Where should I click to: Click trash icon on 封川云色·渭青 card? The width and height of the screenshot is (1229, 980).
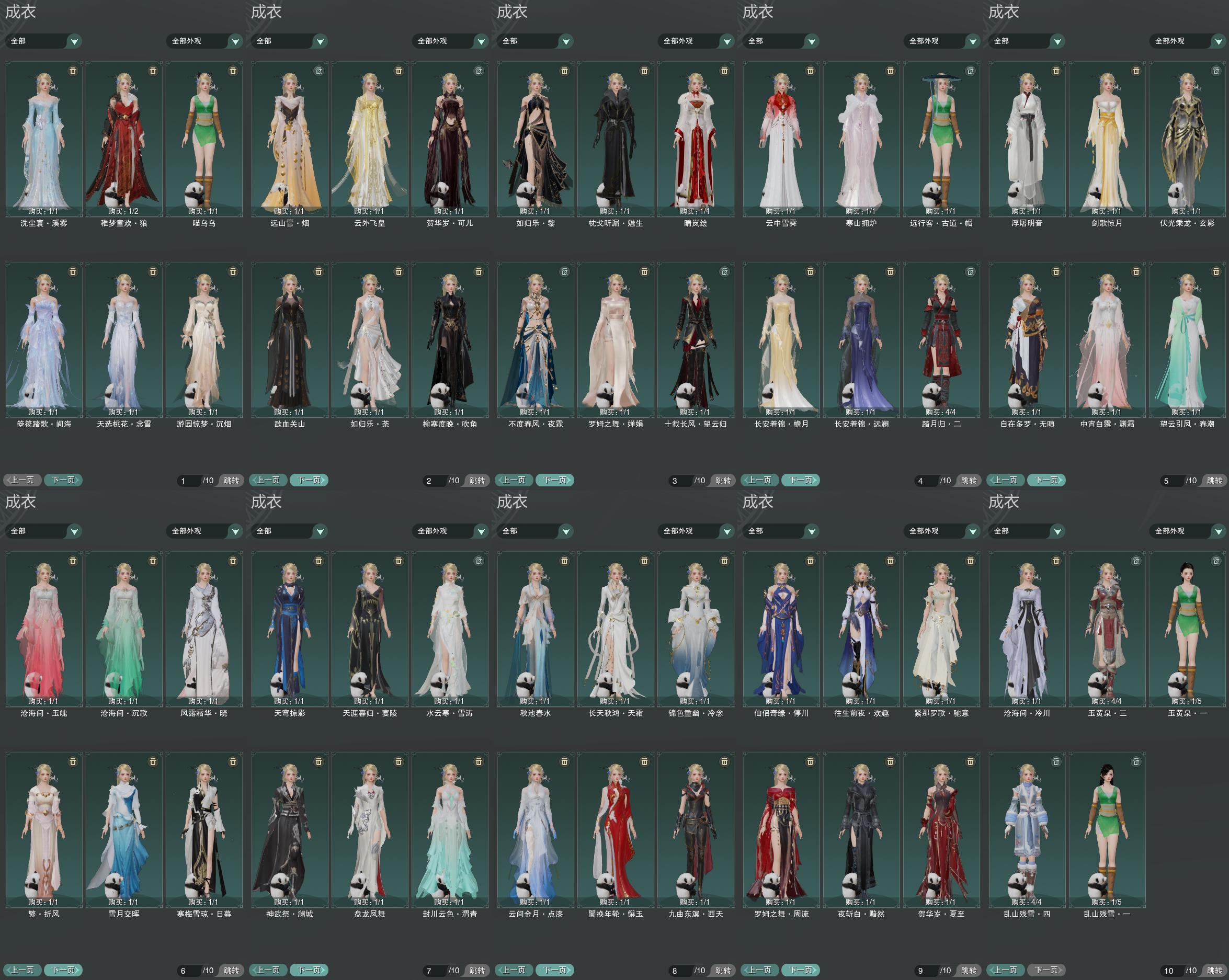(479, 761)
